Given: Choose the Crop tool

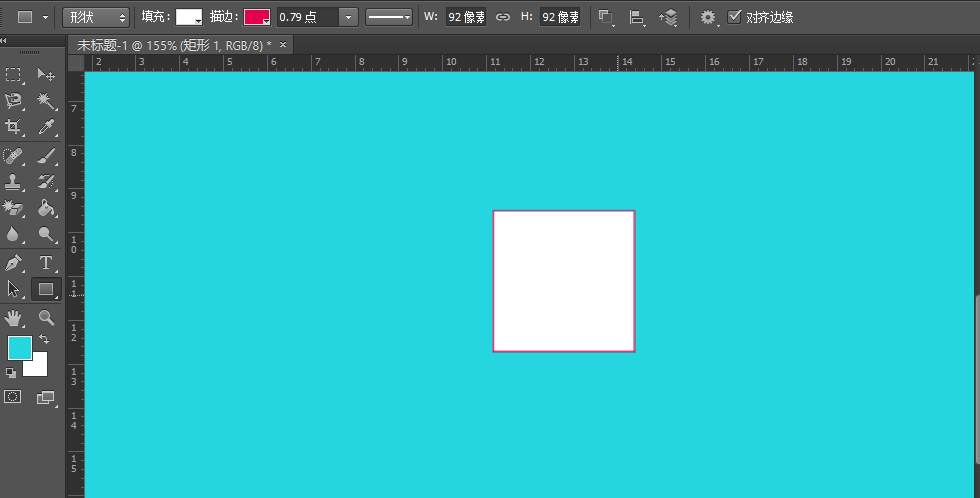Looking at the screenshot, I should point(14,127).
